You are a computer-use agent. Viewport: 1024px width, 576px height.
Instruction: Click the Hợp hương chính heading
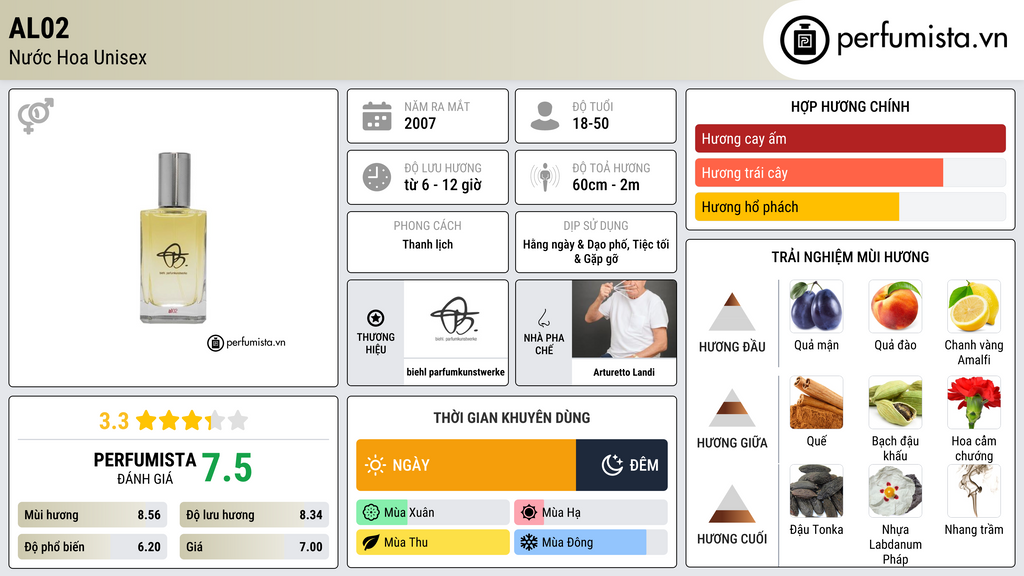click(850, 106)
